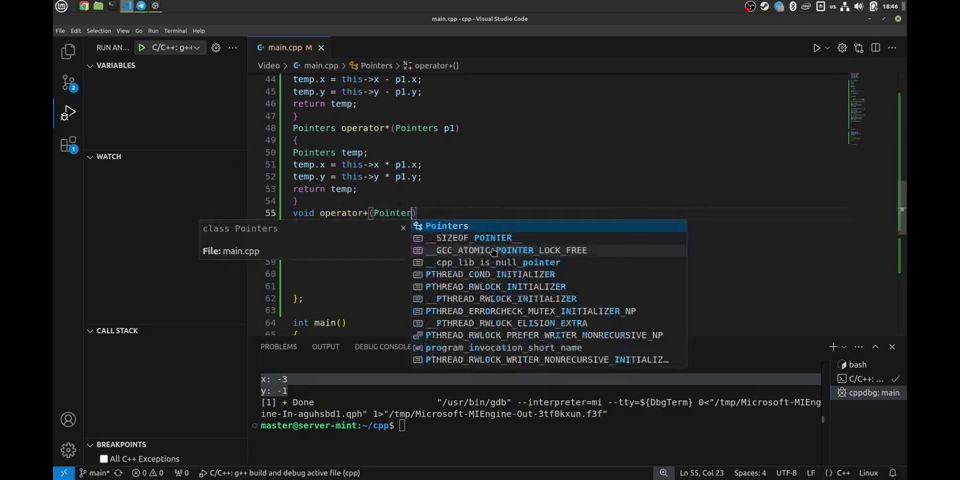Toggle All C++ Exceptions breakpoint checkbox
960x480 pixels.
[x=103, y=459]
